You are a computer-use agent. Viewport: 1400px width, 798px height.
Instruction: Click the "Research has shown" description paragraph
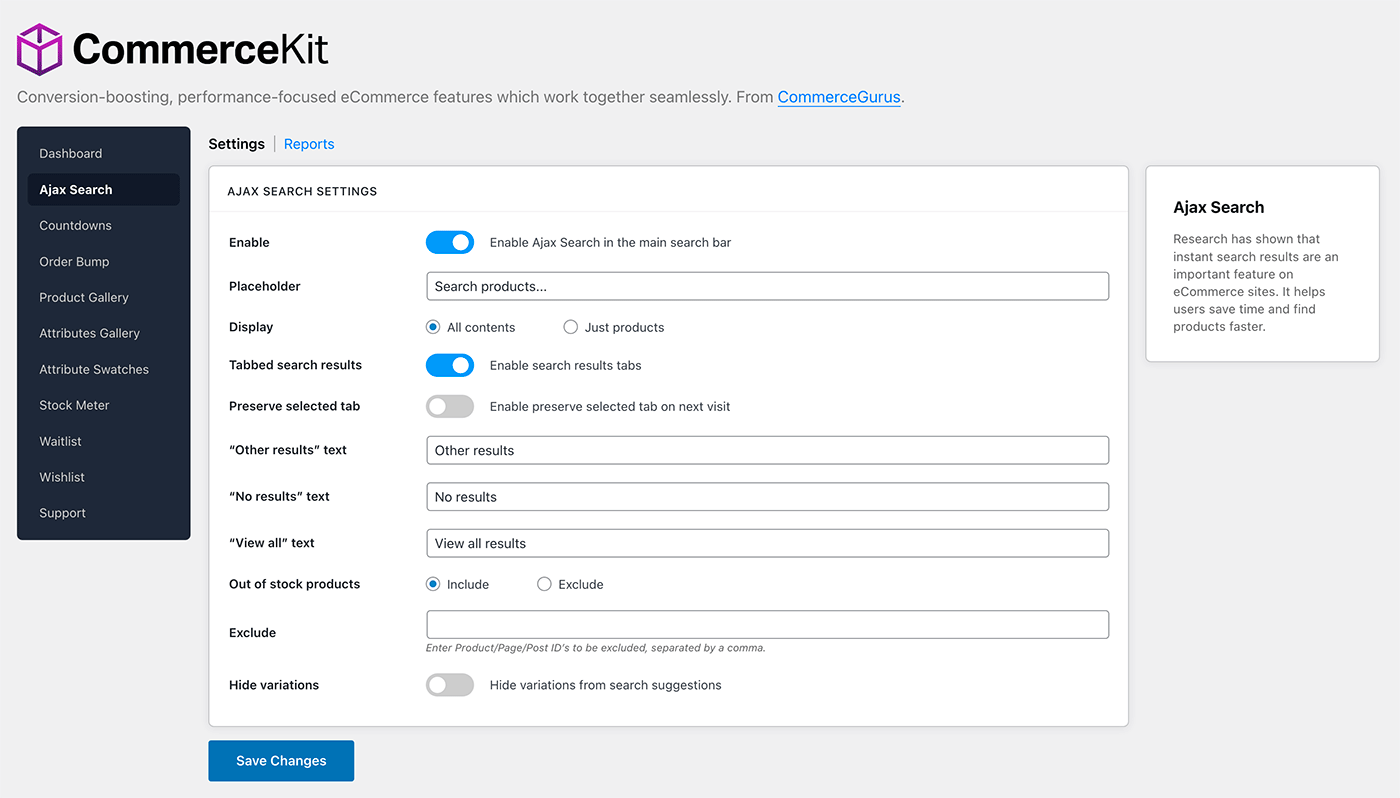(1256, 283)
